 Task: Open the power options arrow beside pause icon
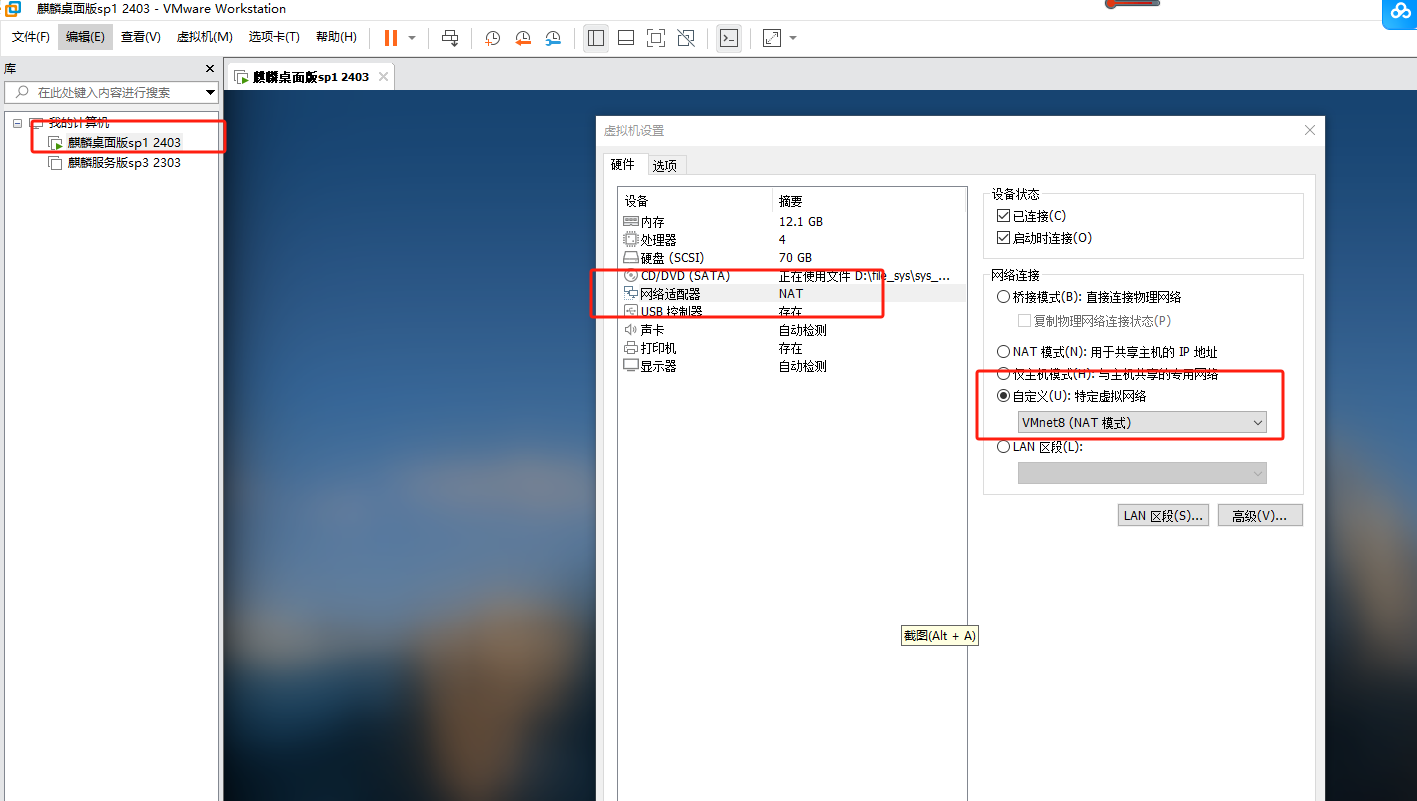(x=412, y=38)
